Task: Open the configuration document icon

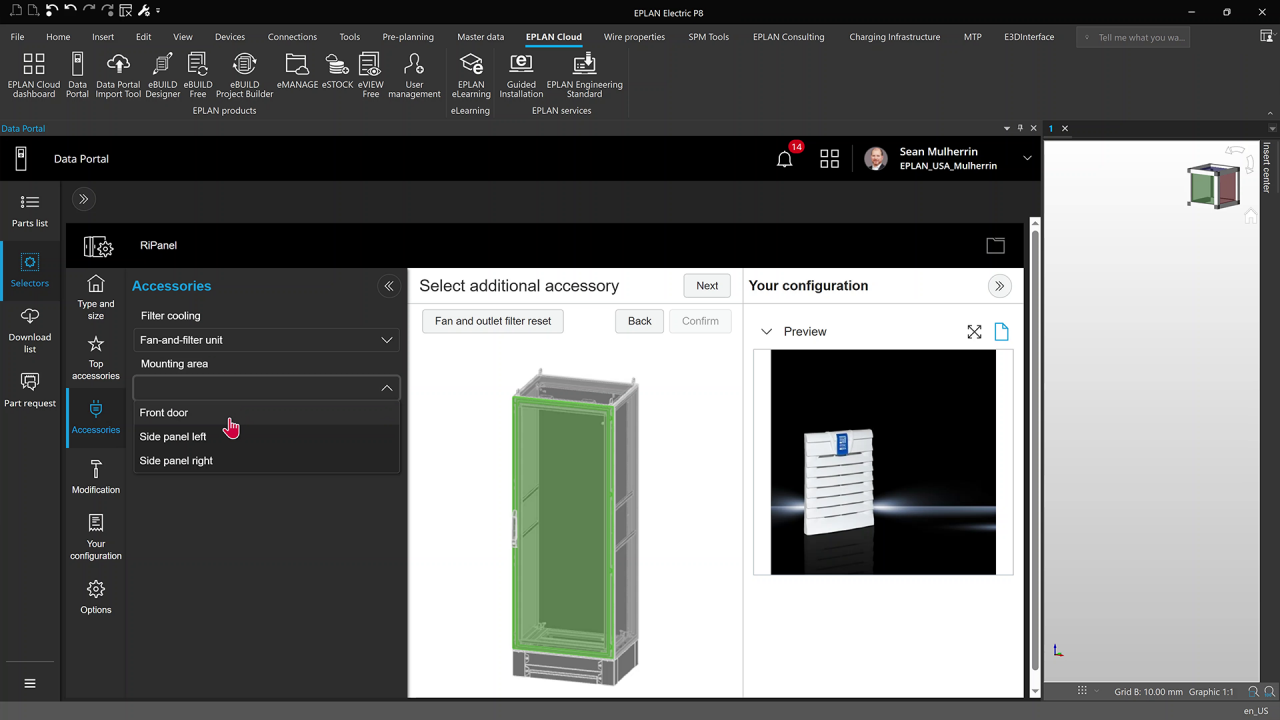Action: pos(1002,332)
